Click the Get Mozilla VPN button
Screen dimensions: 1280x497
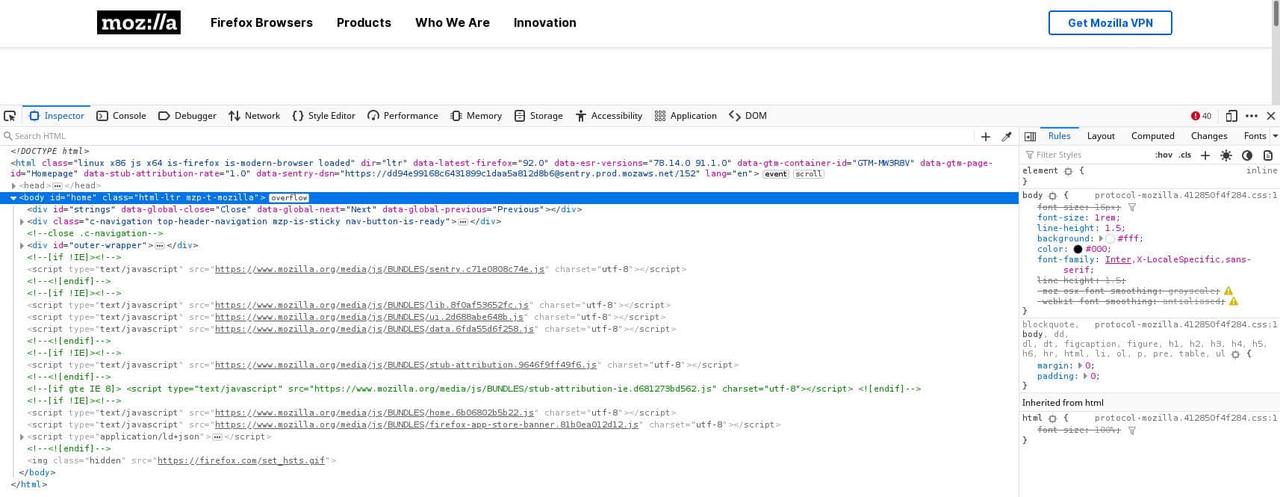(x=1109, y=23)
